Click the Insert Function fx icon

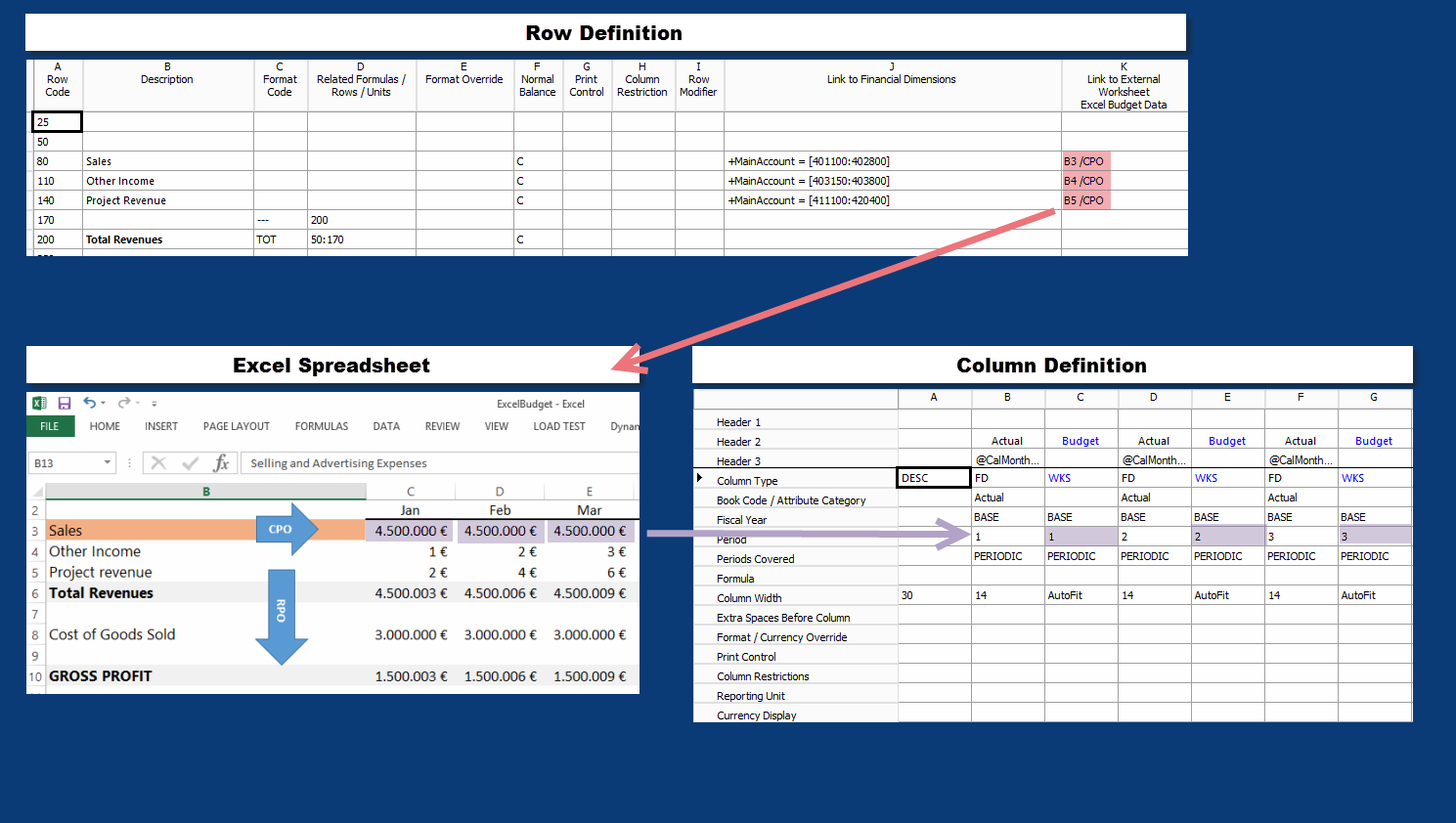click(221, 463)
